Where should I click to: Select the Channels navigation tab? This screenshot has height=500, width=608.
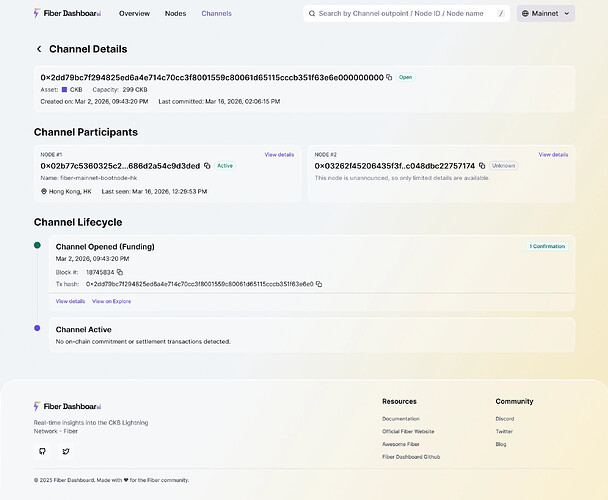pos(216,14)
